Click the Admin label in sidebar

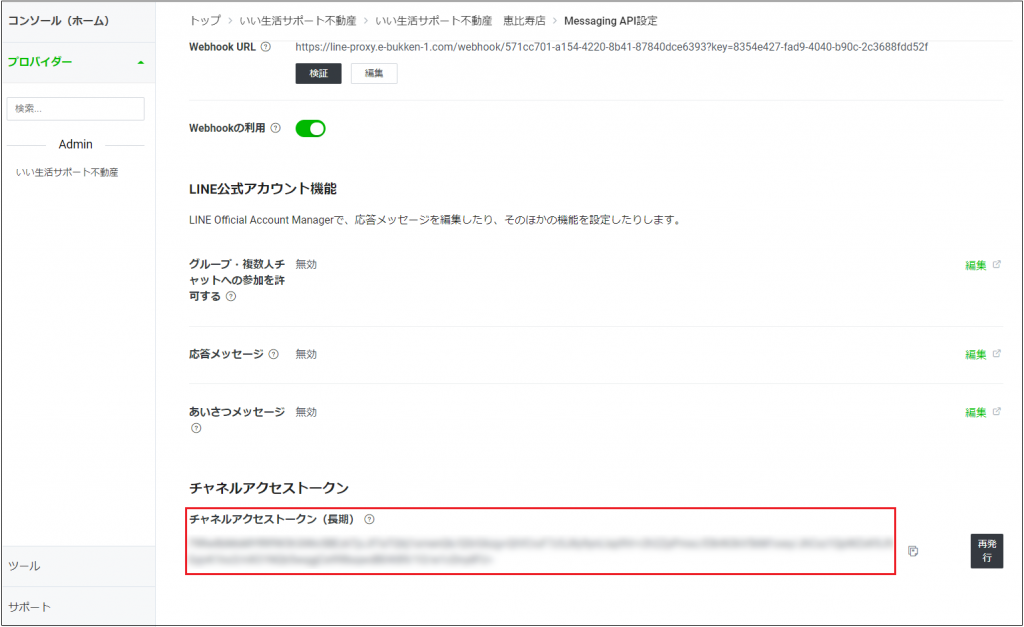pos(76,144)
